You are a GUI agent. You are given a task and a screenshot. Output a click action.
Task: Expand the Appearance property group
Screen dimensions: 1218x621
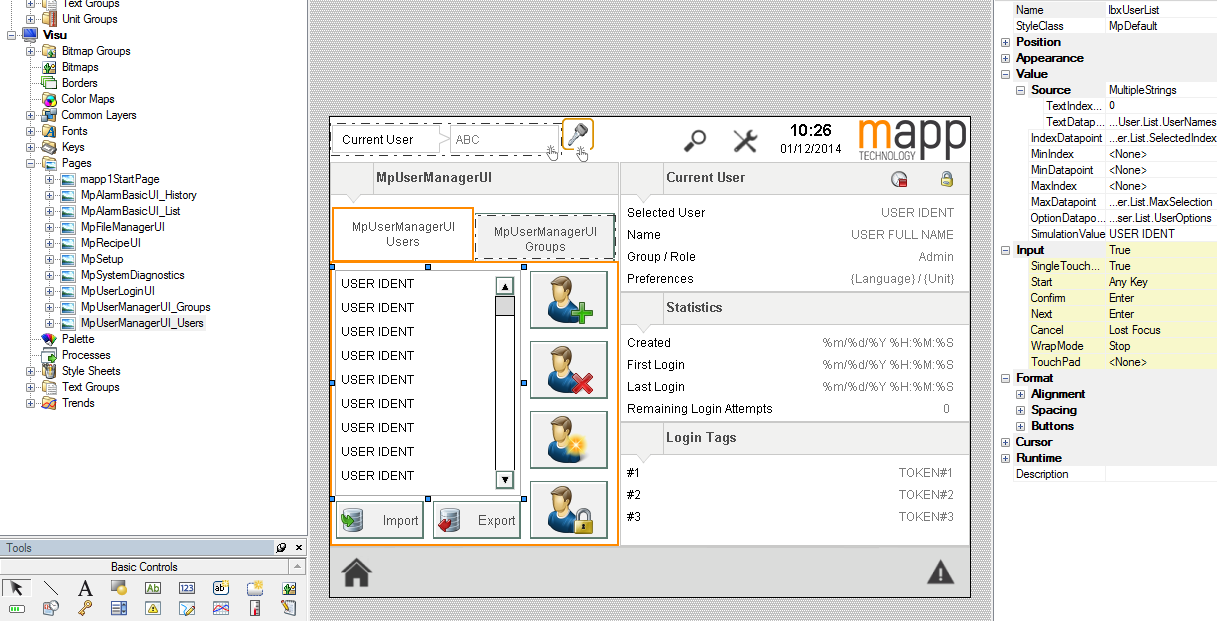click(x=1006, y=58)
